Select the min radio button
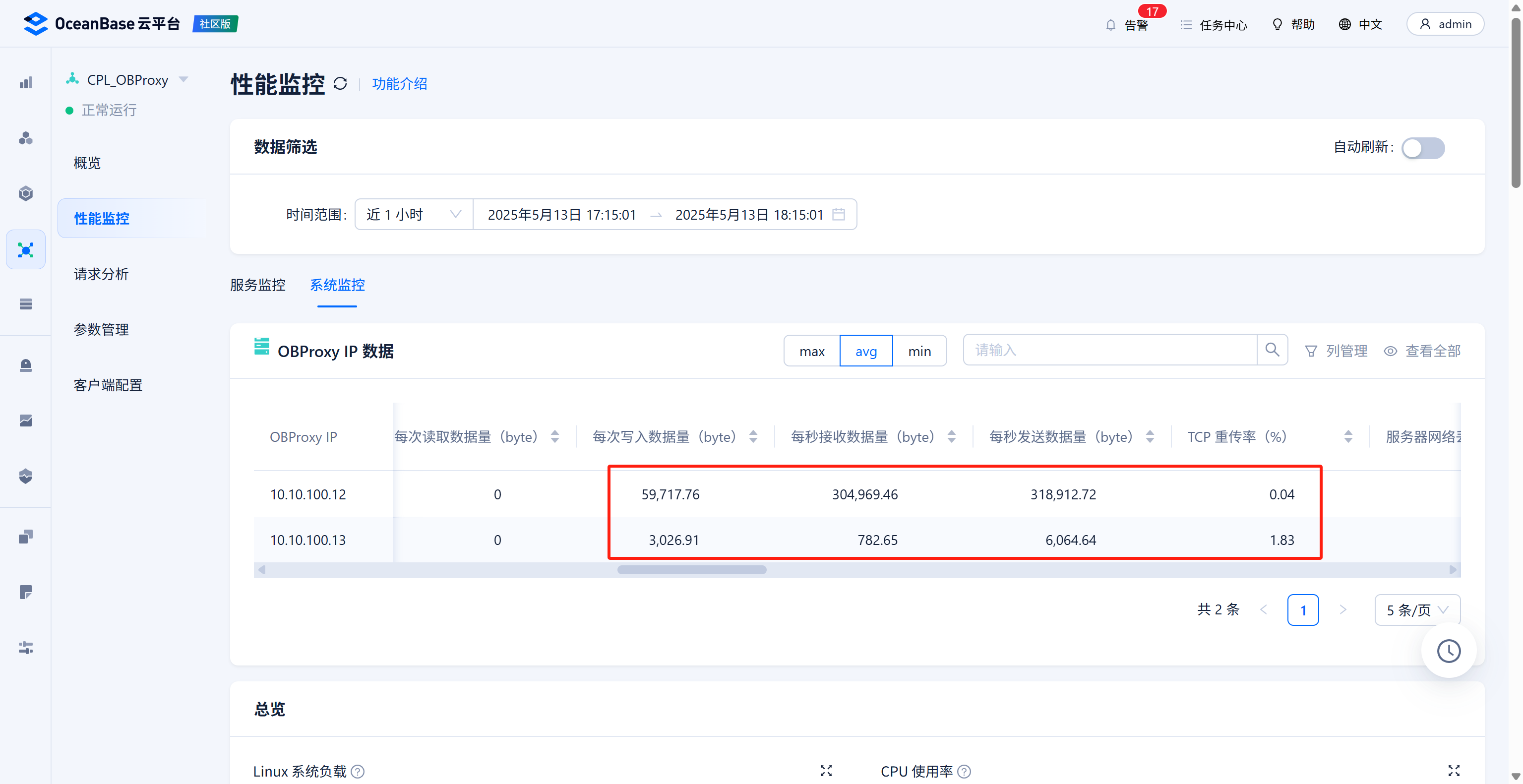This screenshot has height=784, width=1523. (919, 351)
